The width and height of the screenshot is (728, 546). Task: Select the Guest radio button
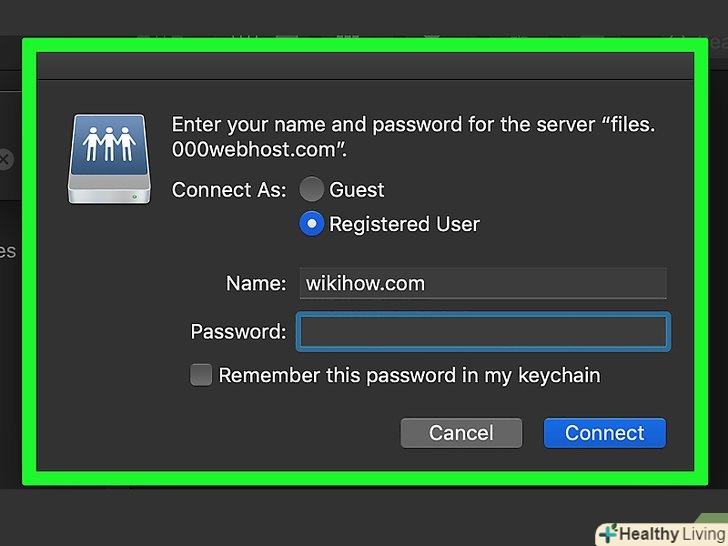(x=312, y=189)
